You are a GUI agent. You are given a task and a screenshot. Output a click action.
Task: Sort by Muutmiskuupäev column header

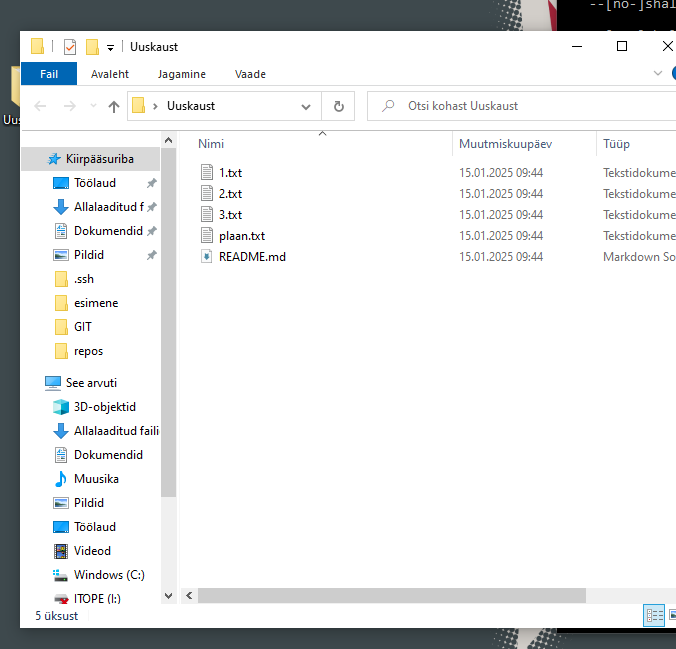(x=505, y=144)
